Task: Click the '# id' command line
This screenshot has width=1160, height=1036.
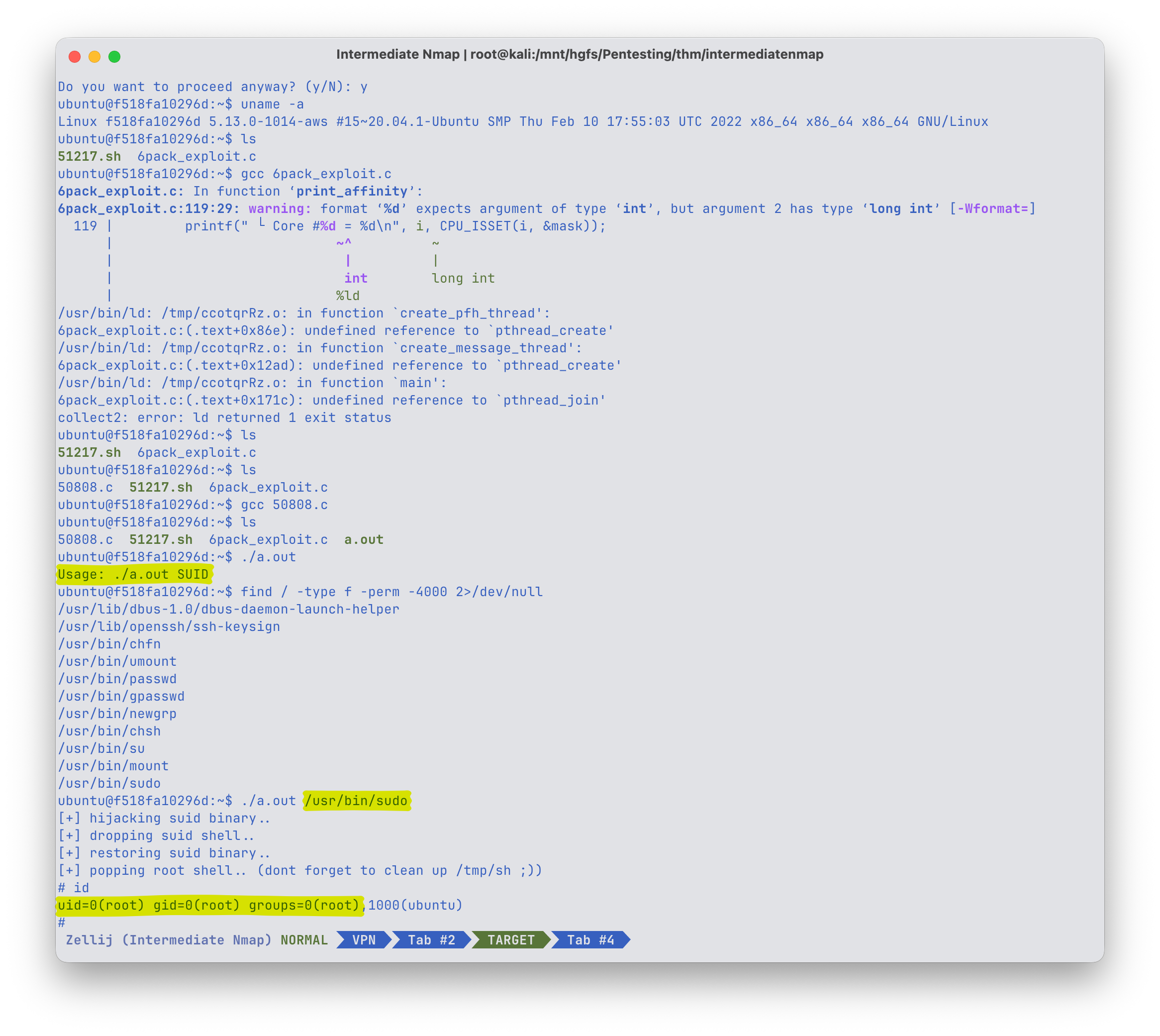Action: [x=74, y=888]
